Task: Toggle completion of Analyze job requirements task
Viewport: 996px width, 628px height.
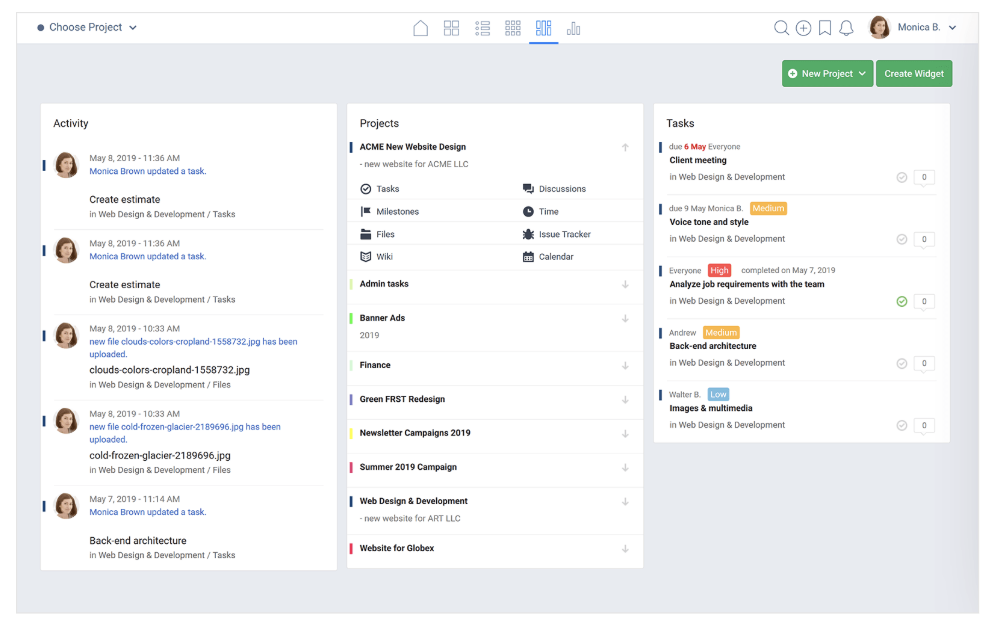Action: click(x=901, y=301)
